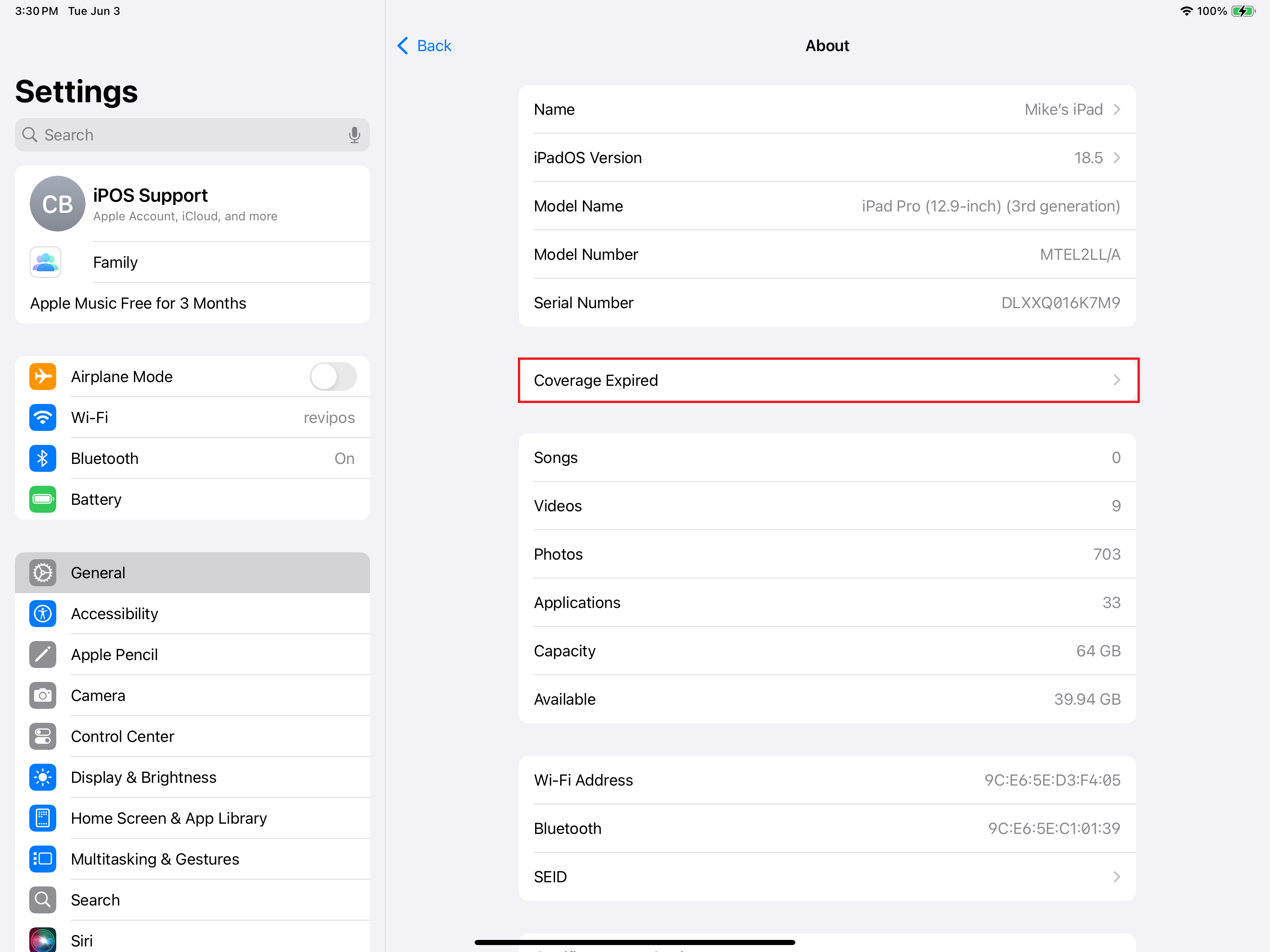The width and height of the screenshot is (1270, 952).
Task: Tap the battery charging status icon
Action: pyautogui.click(x=1243, y=11)
